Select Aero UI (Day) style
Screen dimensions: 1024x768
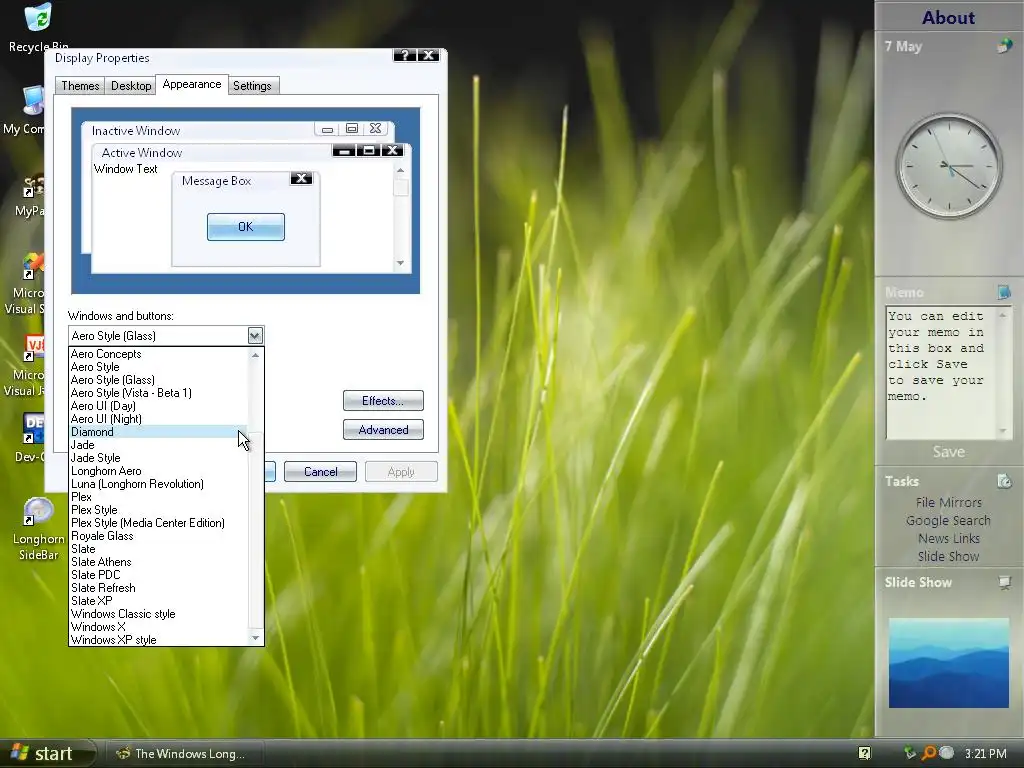tap(159, 406)
